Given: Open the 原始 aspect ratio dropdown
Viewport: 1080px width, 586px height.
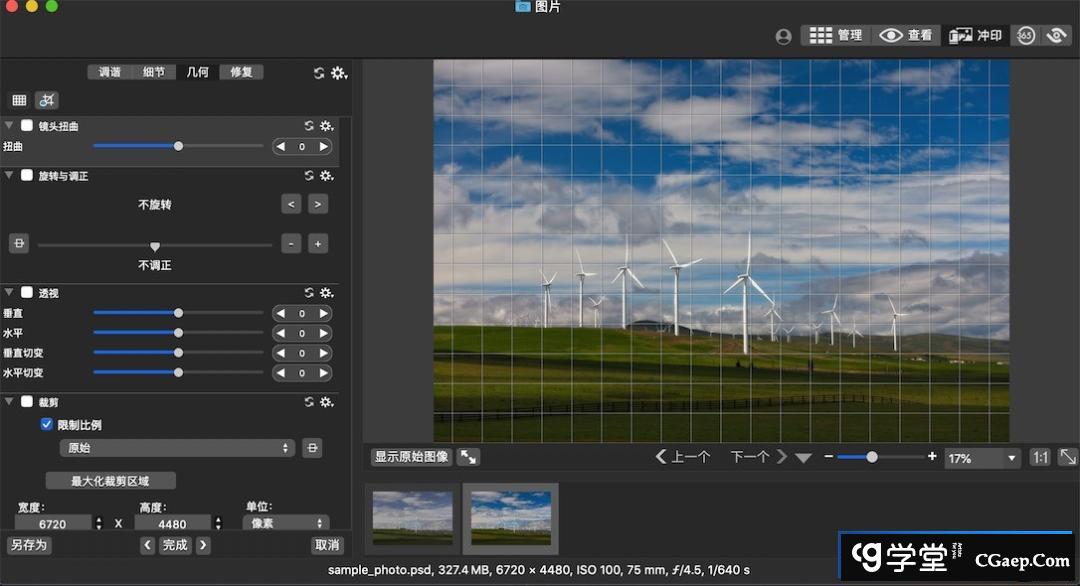Looking at the screenshot, I should [x=176, y=448].
